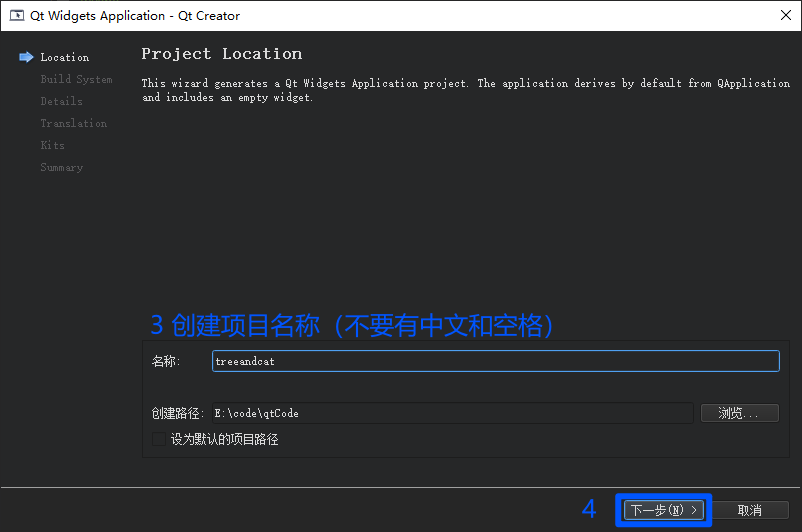Focus the 创建路径 field E:\code\qtCode
The width and height of the screenshot is (802, 532).
coord(453,413)
